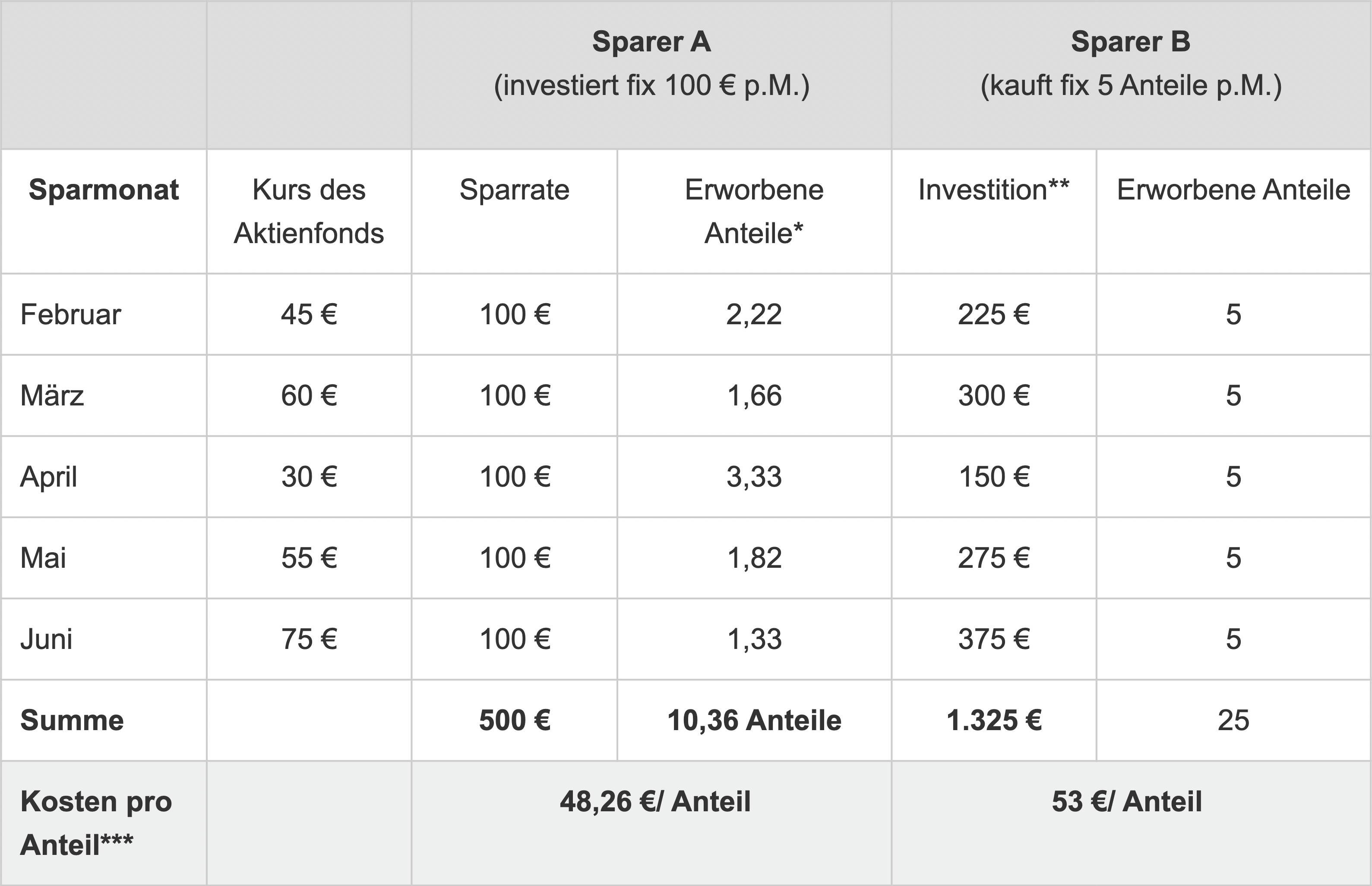Click the Februar investment 225 € cell
This screenshot has height=886, width=1372.
click(x=993, y=314)
